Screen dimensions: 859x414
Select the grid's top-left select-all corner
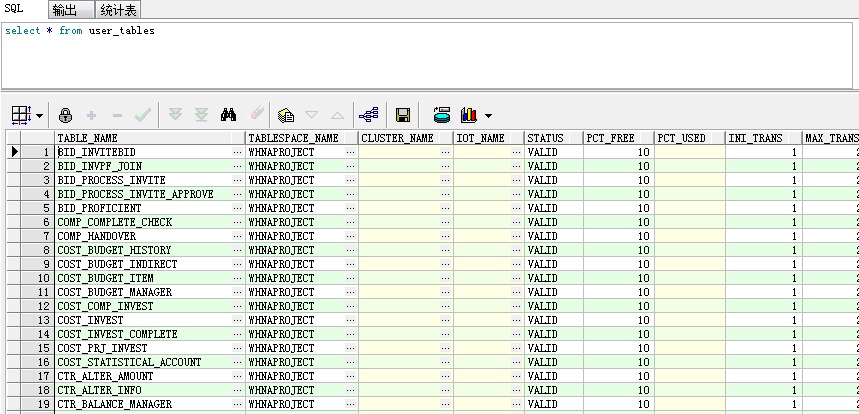(13, 138)
